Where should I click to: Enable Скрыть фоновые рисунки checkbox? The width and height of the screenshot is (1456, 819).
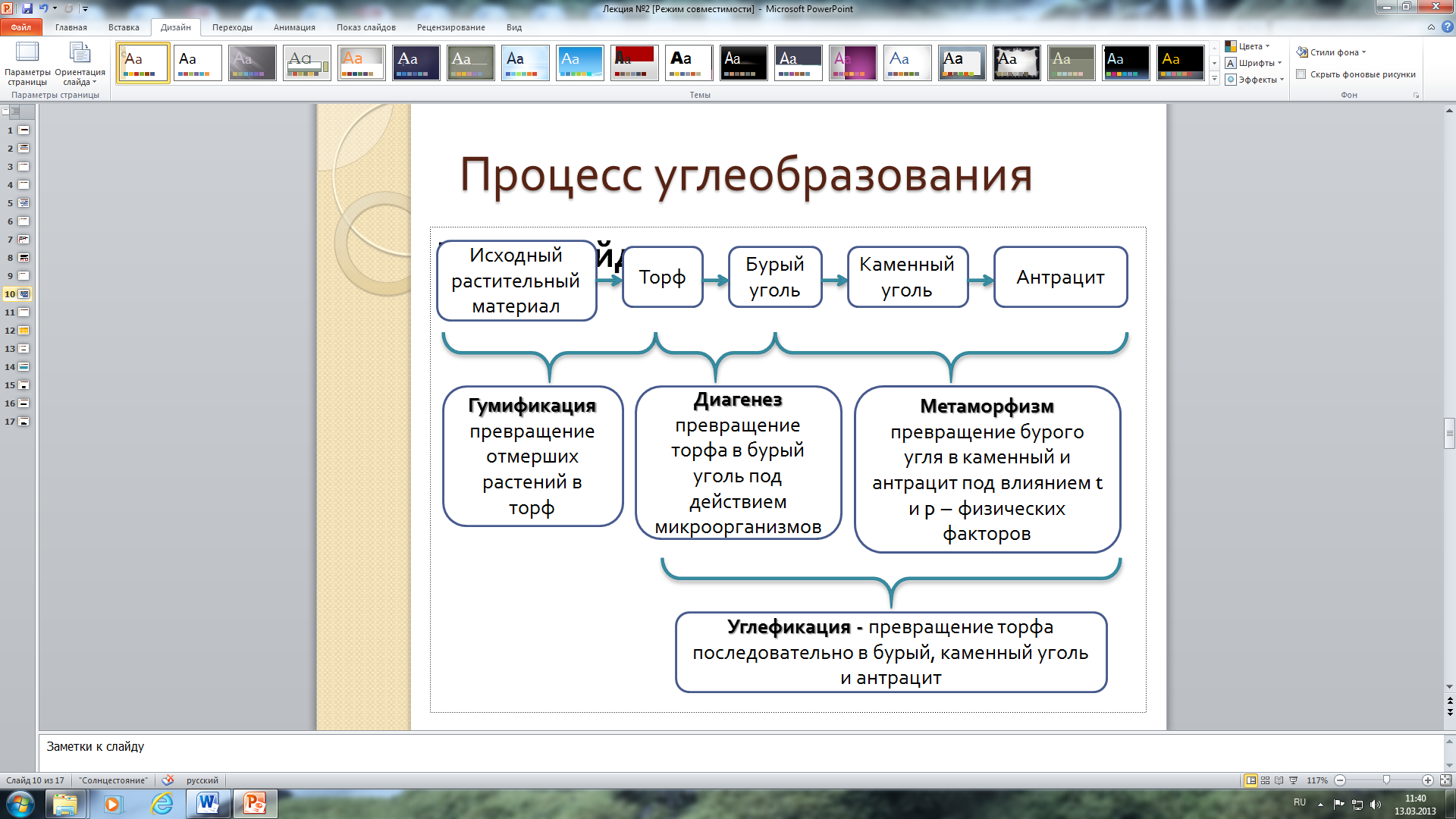pos(1301,74)
